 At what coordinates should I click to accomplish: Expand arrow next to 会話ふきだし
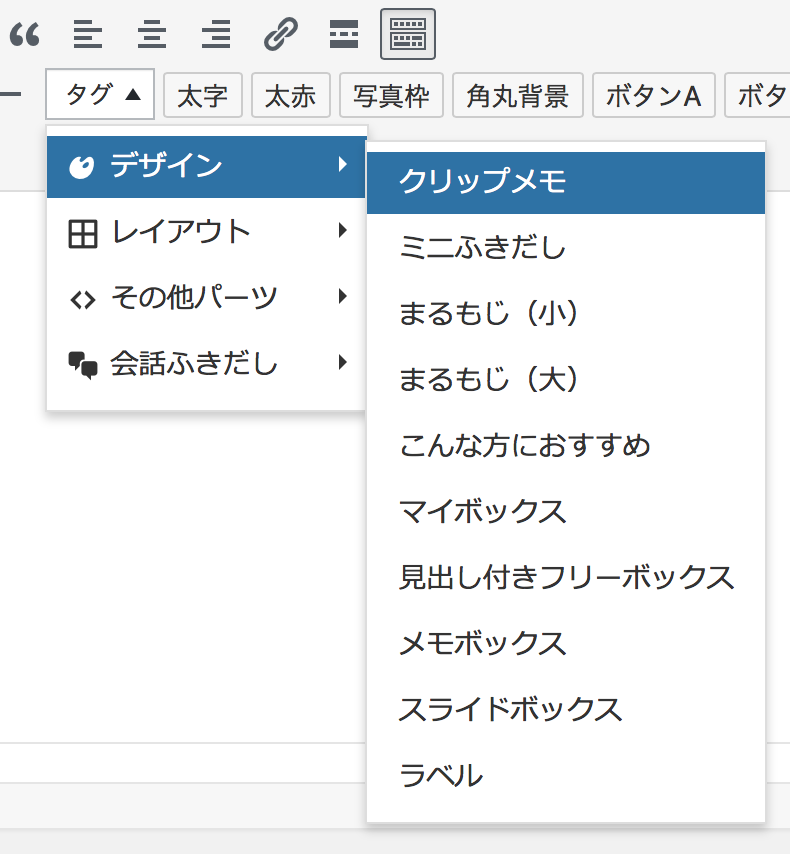(x=342, y=362)
